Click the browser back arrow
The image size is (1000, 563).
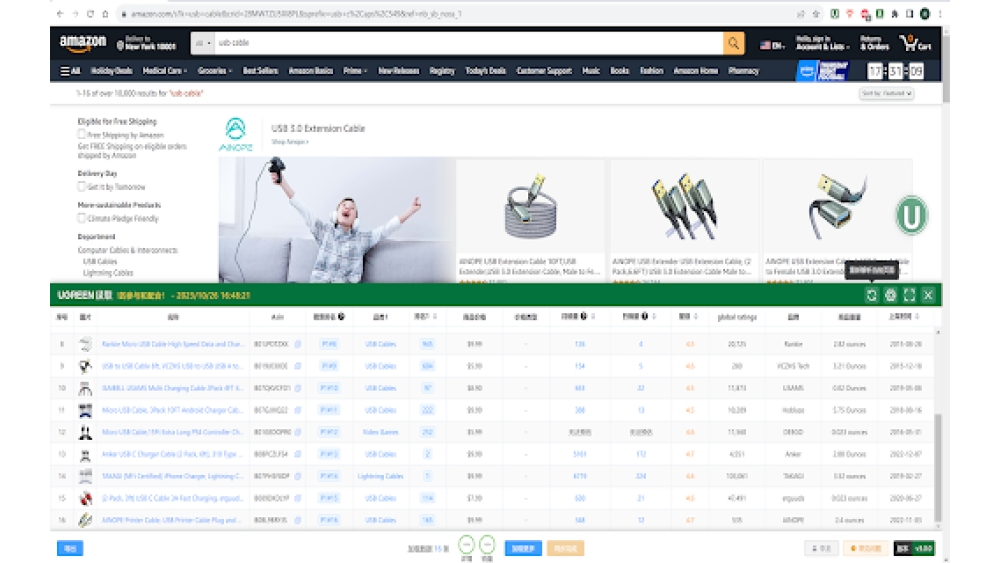[x=60, y=13]
